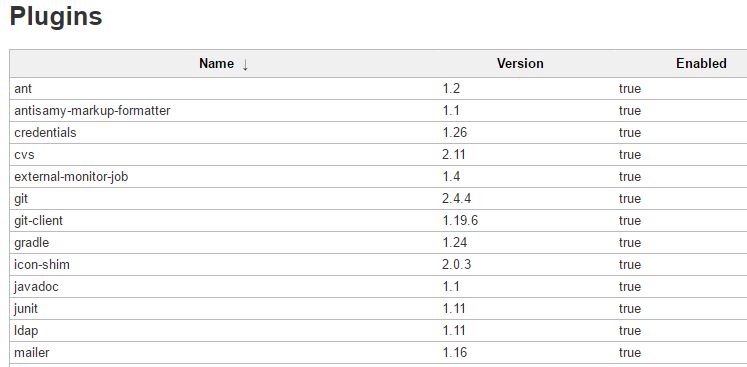
Task: Select the antisamy-markup-formatter plugin row
Action: 378,111
